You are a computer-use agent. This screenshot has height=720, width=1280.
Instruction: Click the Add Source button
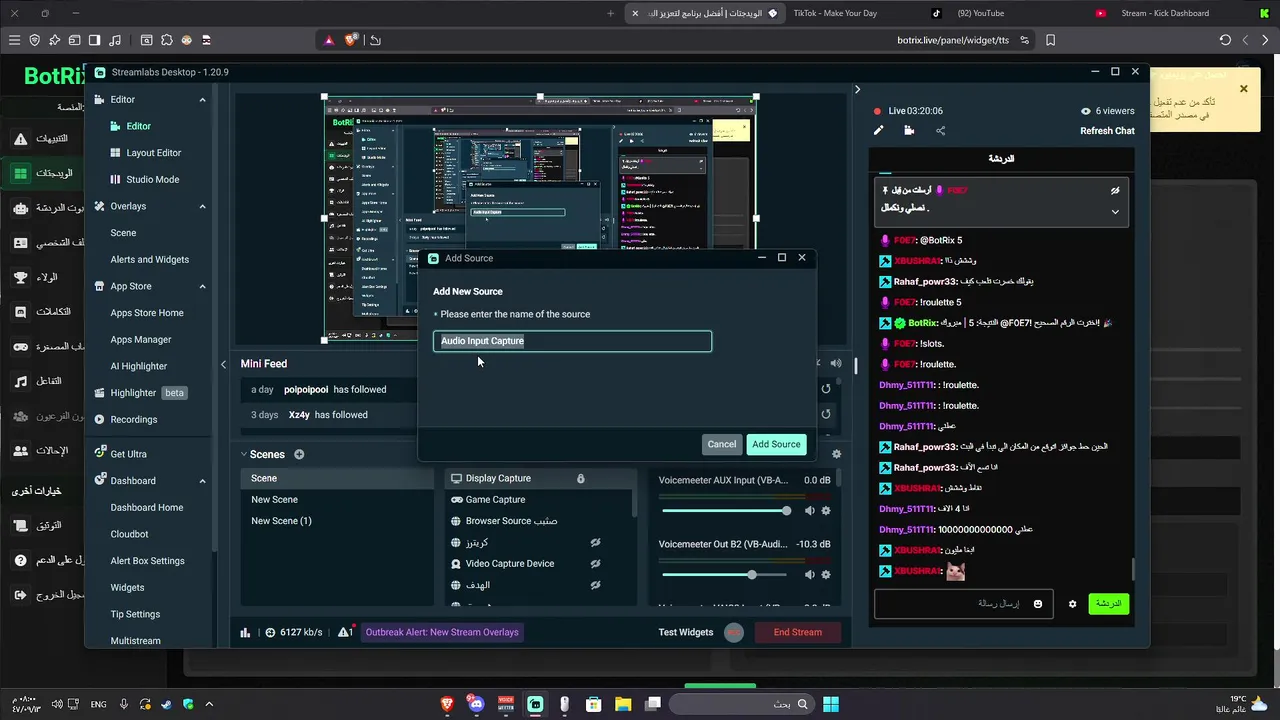[776, 444]
